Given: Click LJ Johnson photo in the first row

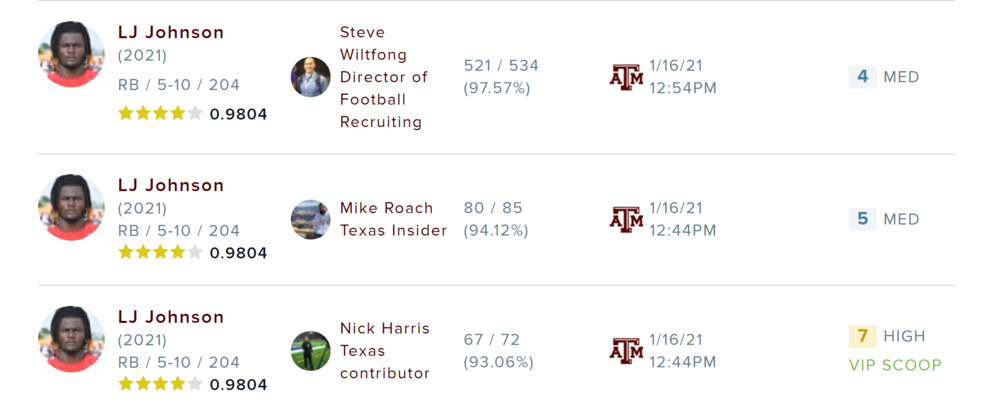Looking at the screenshot, I should pos(72,54).
